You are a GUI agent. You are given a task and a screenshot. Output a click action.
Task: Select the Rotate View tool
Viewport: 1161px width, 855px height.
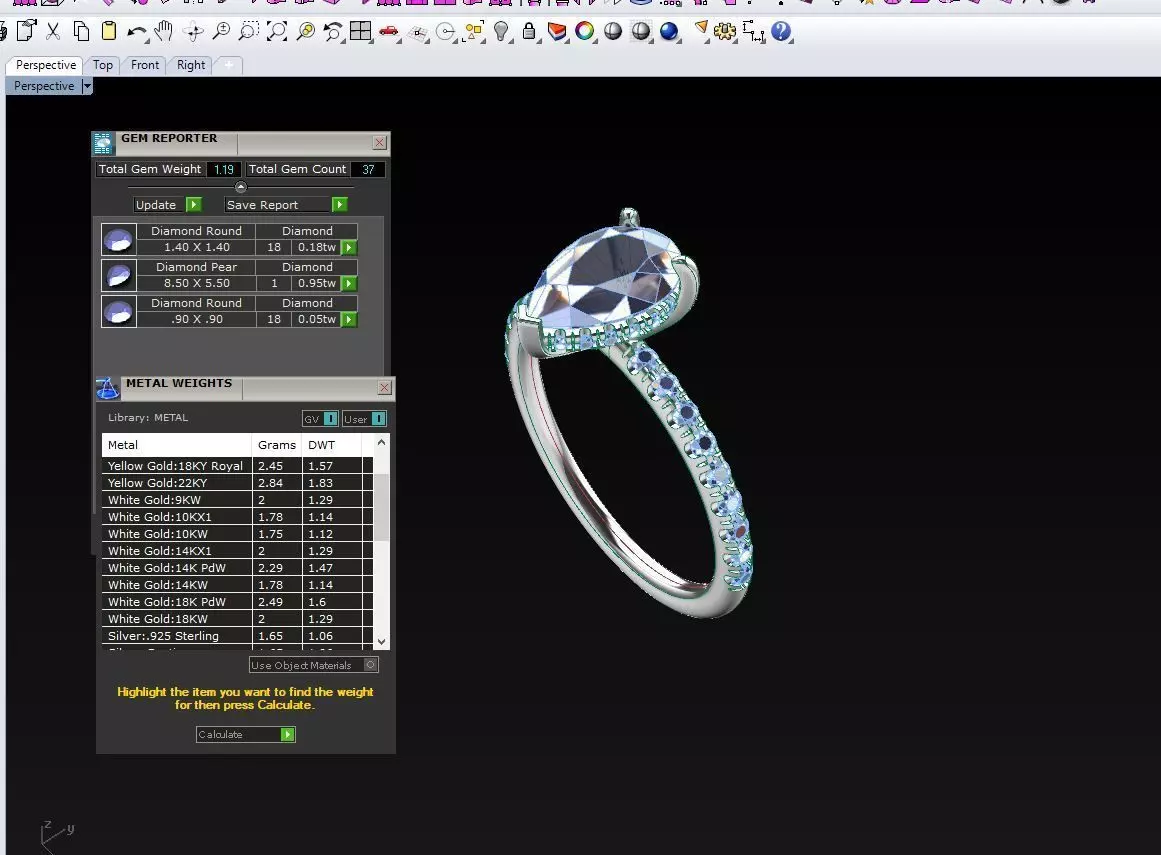tap(194, 32)
